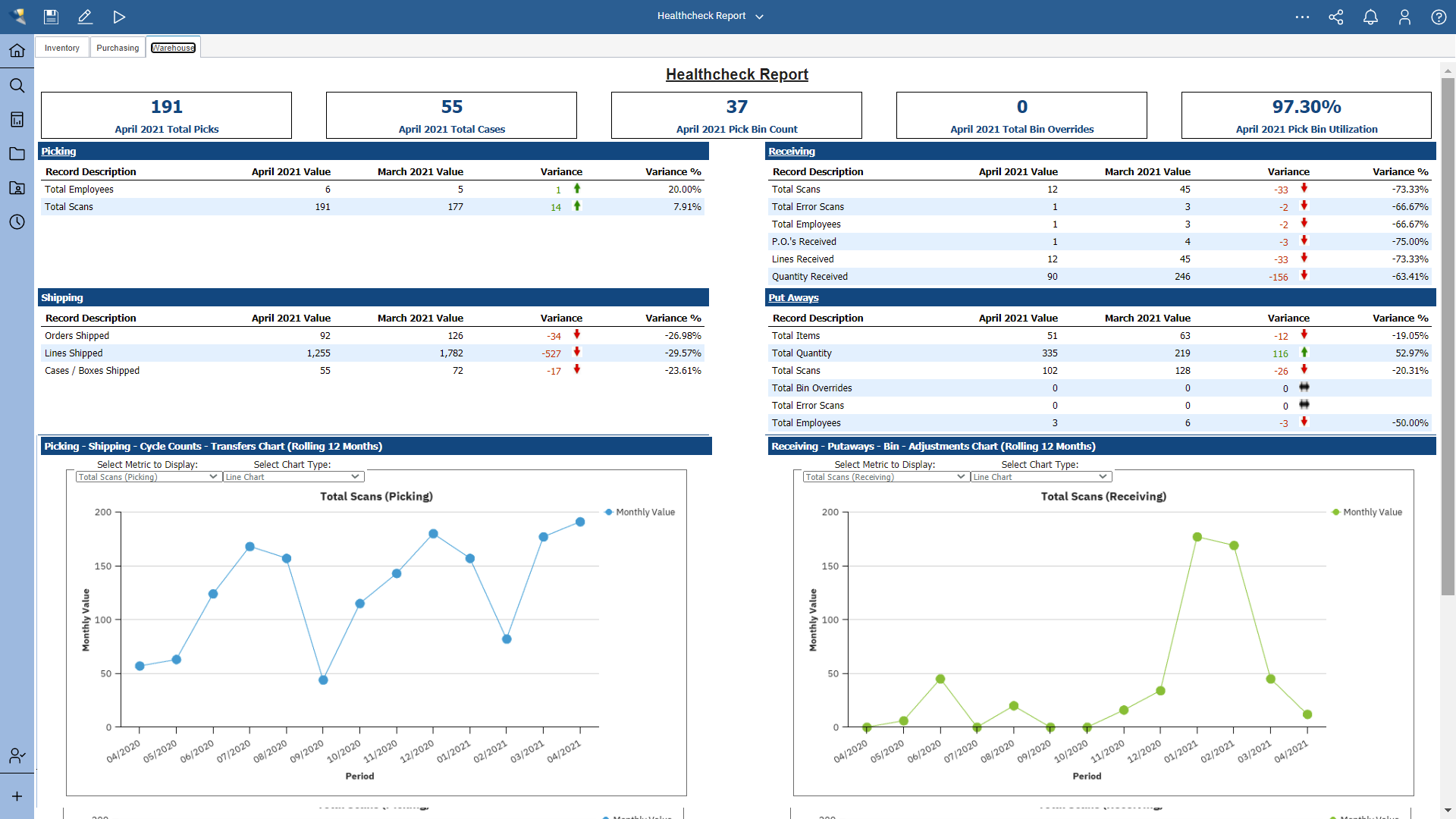This screenshot has height=819, width=1456.
Task: Expand the Healthcheck Report title dropdown
Action: (x=759, y=17)
